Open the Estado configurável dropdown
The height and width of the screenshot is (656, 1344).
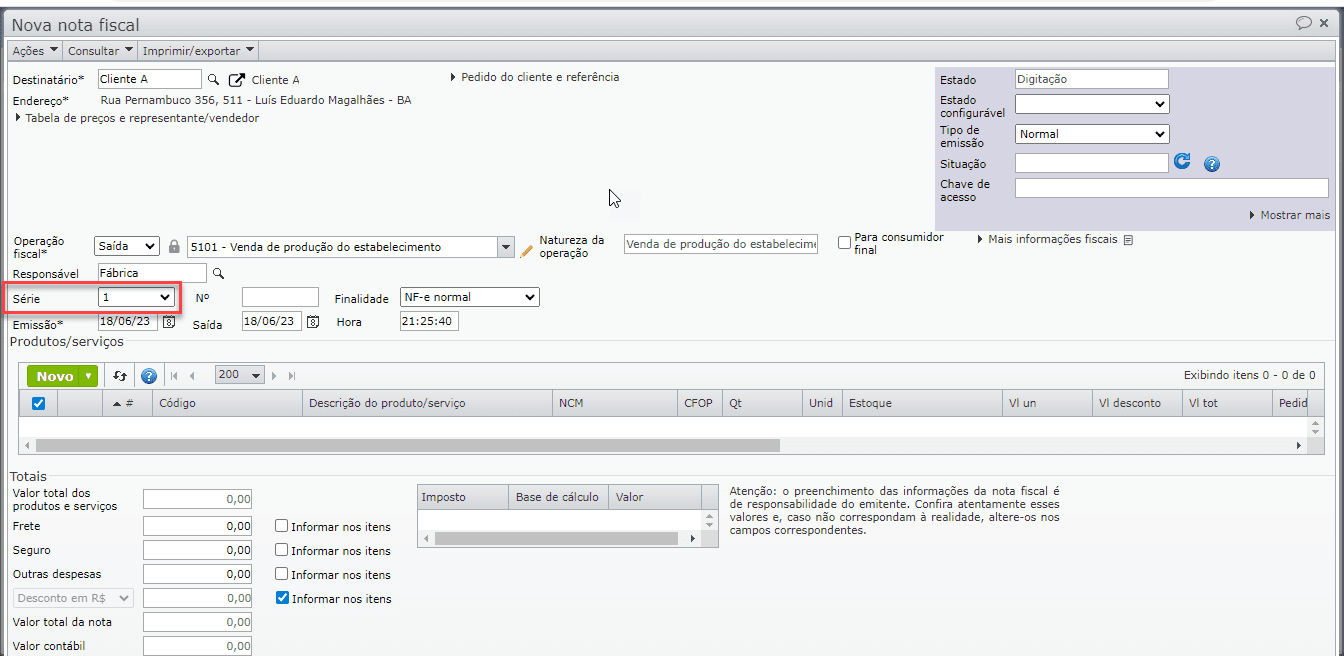[x=1092, y=104]
